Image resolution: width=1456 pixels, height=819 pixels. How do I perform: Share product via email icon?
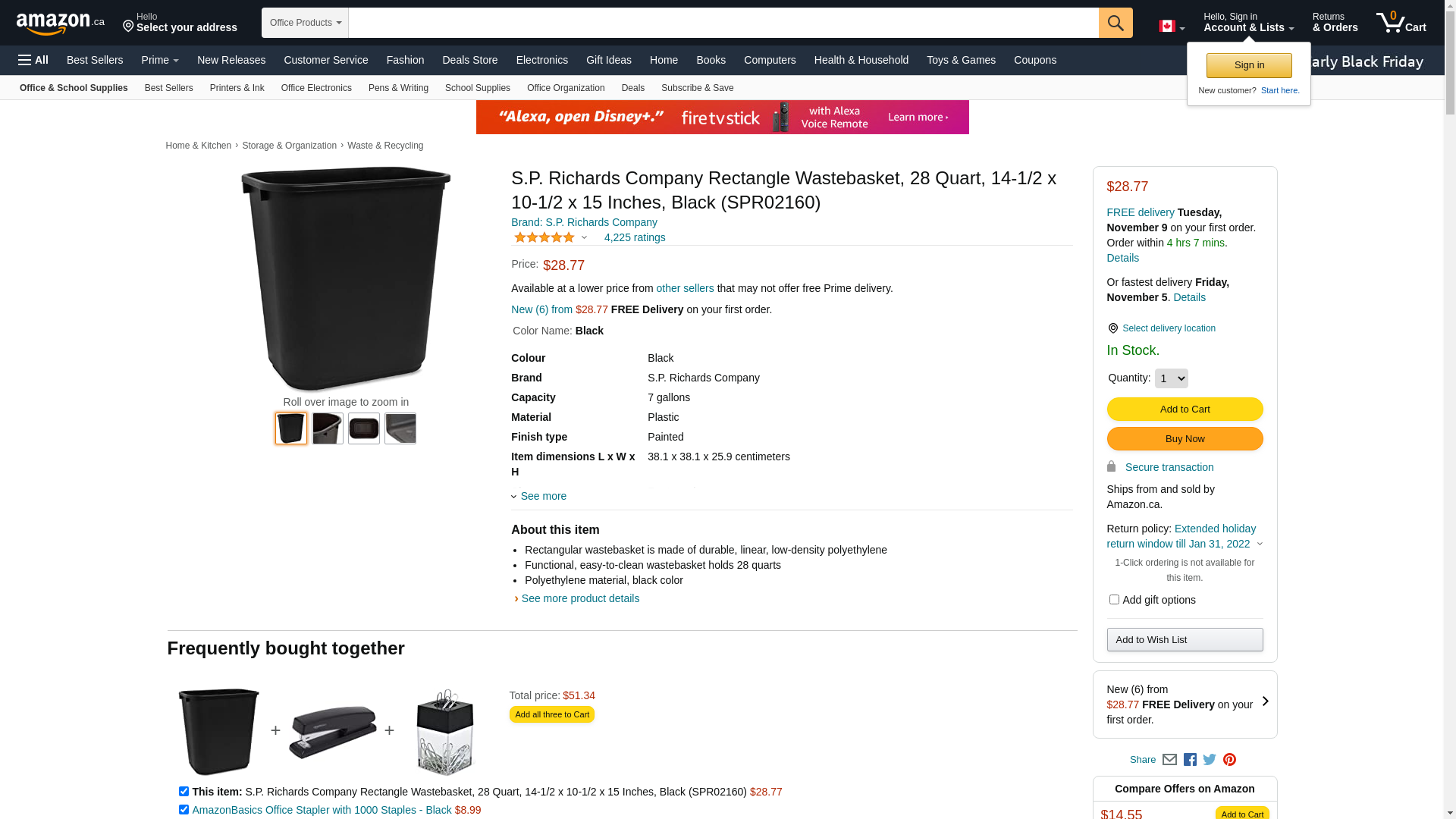click(1169, 760)
